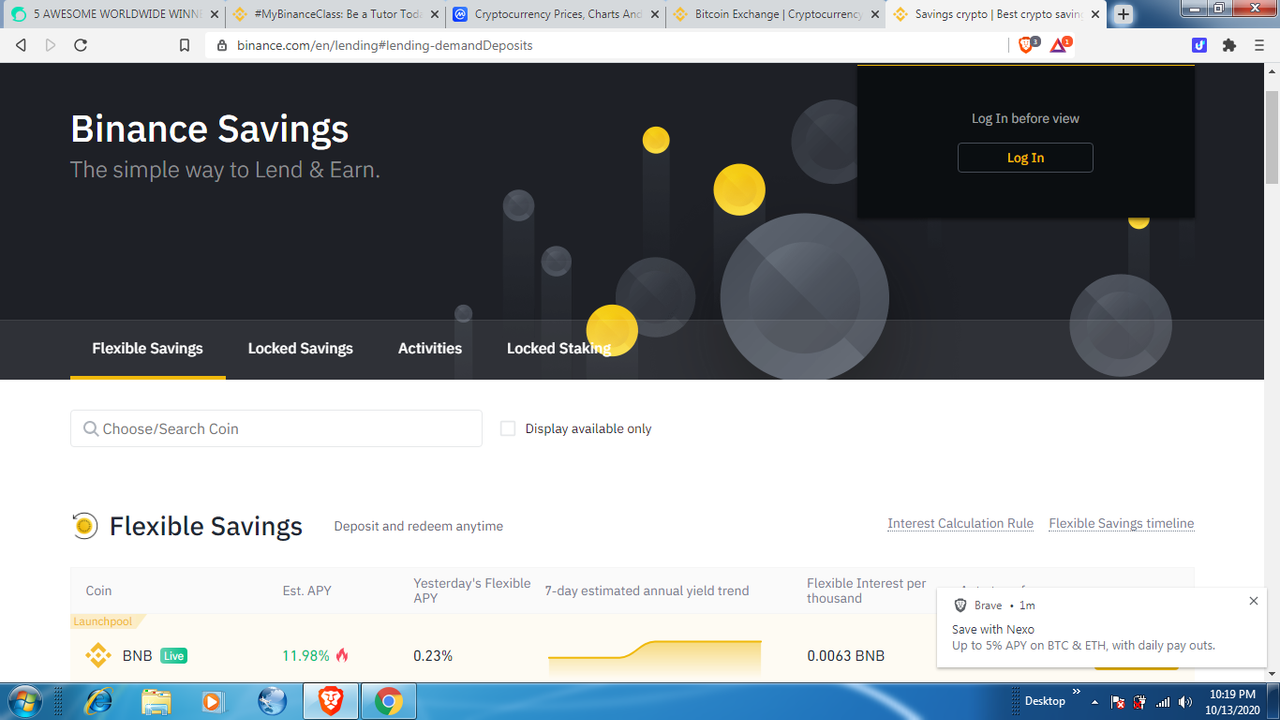Click the Binance Savings page heading

pyautogui.click(x=210, y=129)
